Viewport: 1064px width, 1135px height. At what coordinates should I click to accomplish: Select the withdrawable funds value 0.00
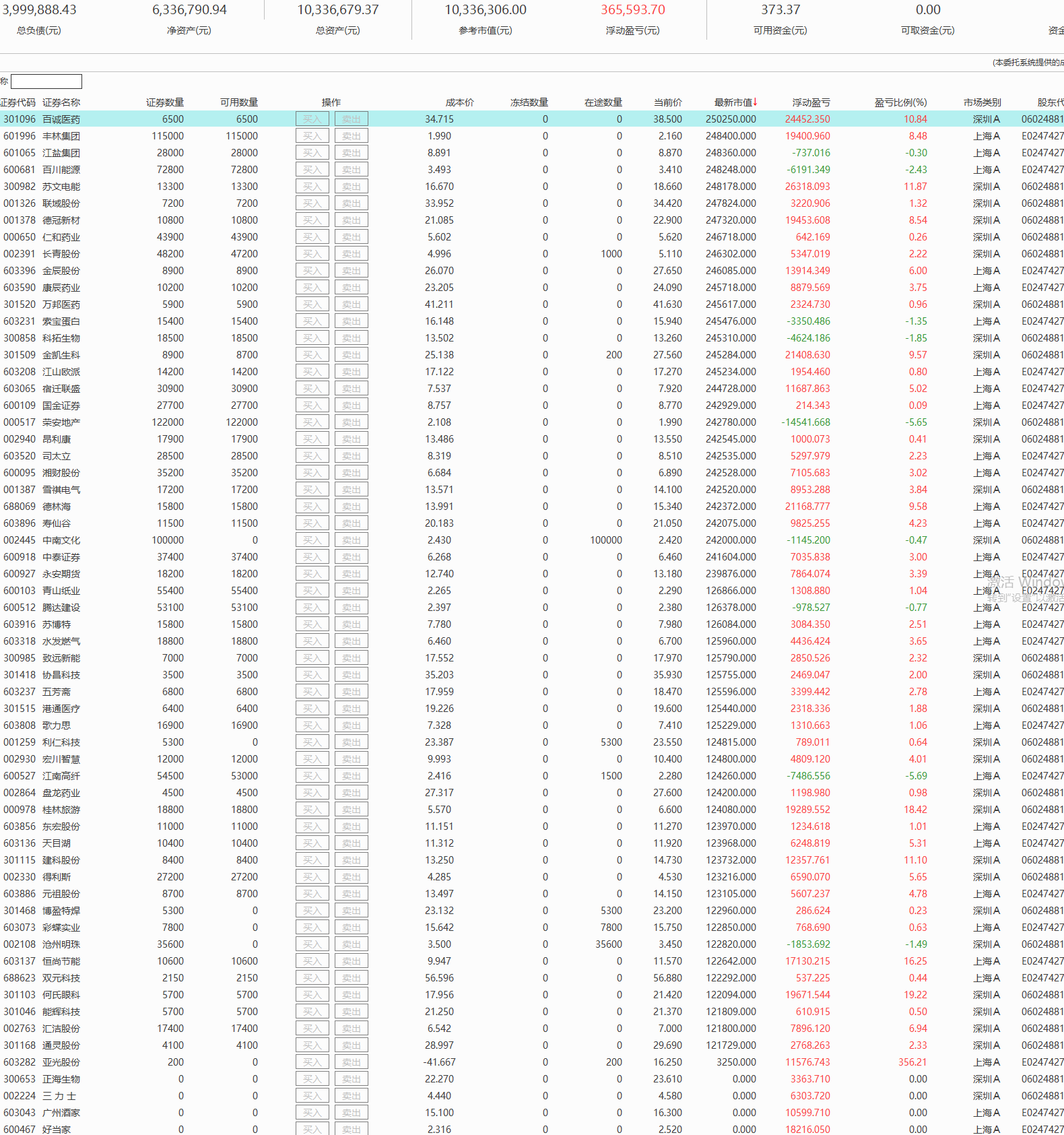928,10
